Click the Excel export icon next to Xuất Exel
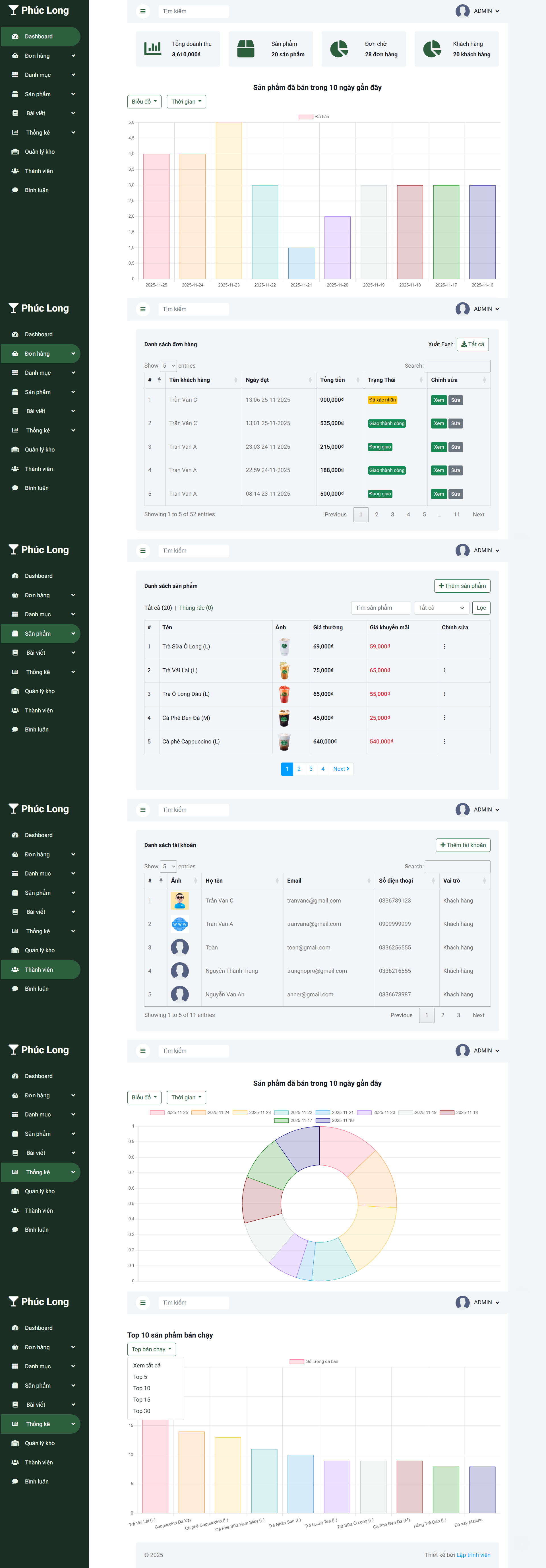This screenshot has height=1568, width=546. point(465,344)
